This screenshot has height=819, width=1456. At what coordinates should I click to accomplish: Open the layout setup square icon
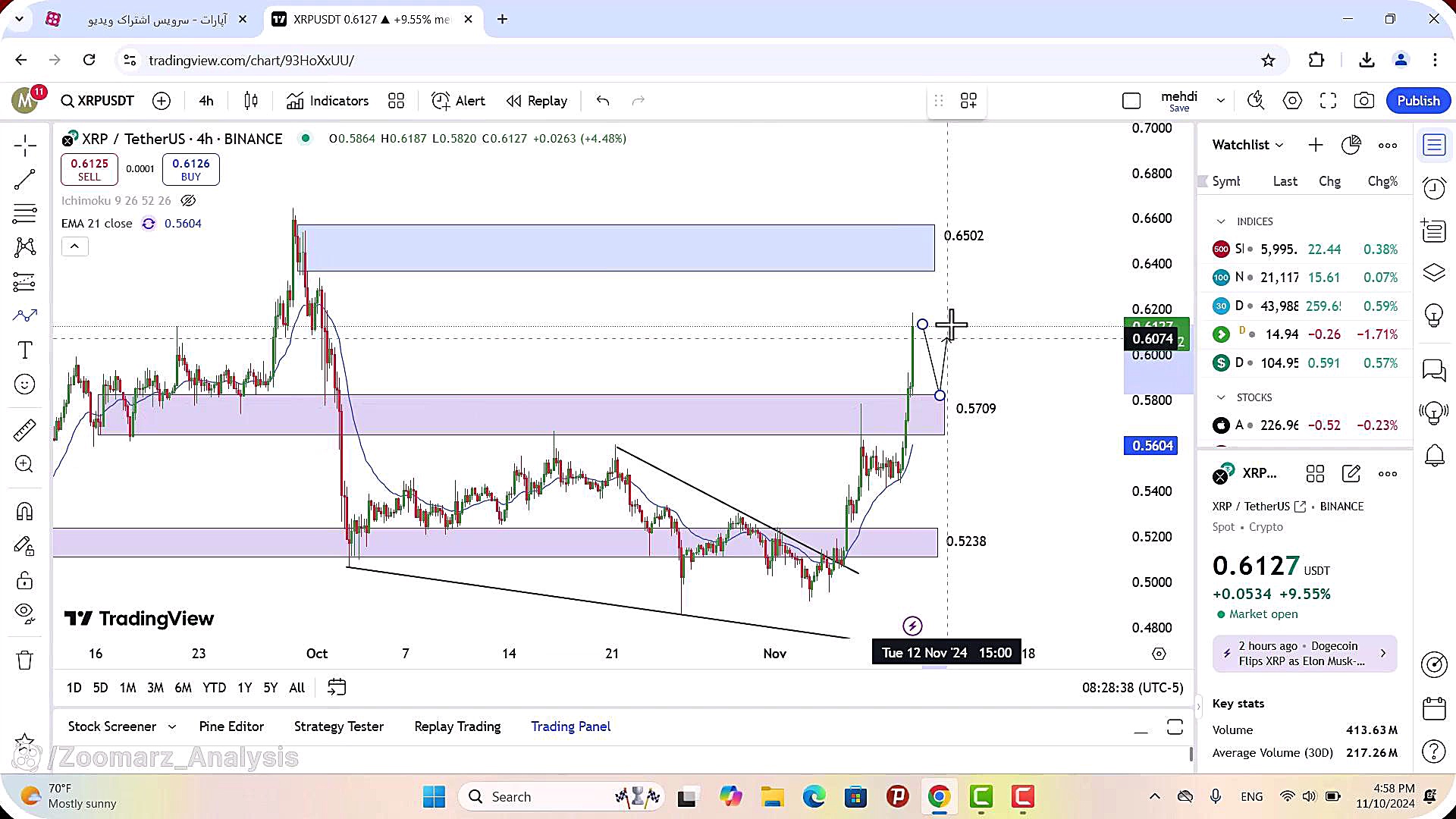(x=1131, y=101)
